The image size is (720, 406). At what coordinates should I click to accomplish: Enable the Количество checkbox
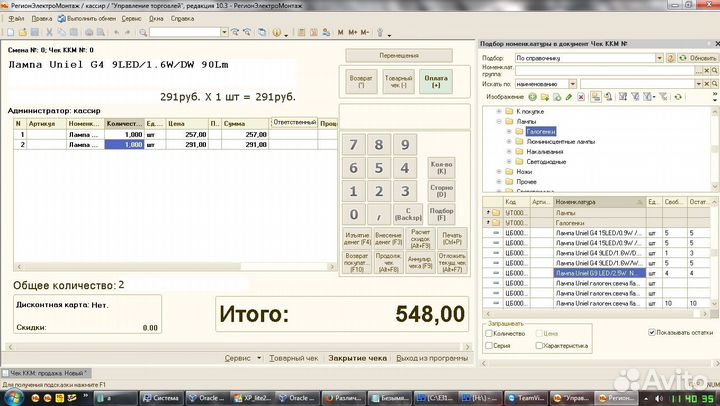[x=487, y=332]
